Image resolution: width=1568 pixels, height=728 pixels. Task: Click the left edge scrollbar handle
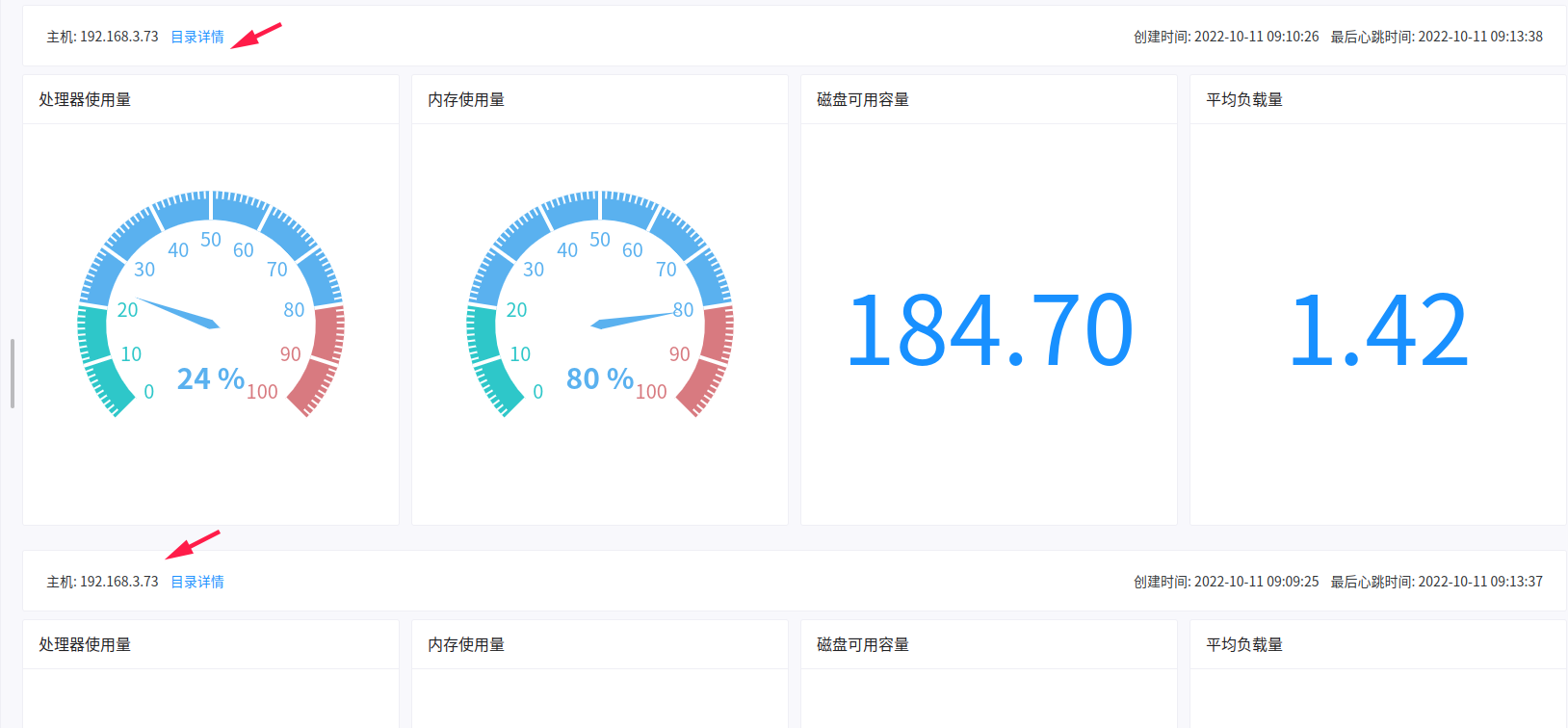point(13,374)
